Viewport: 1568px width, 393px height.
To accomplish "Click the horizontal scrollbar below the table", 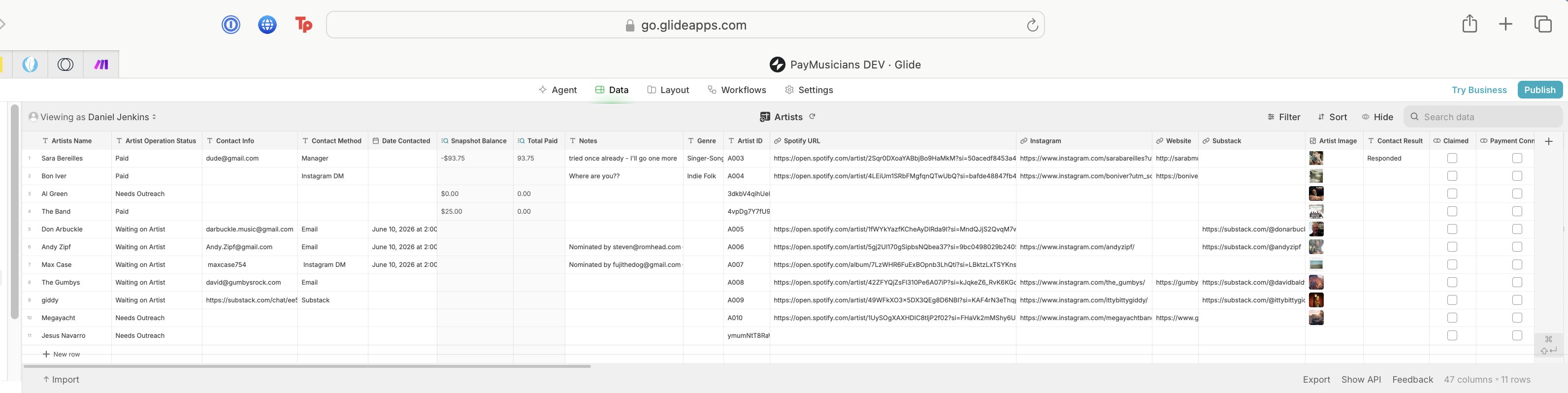I will tap(307, 366).
